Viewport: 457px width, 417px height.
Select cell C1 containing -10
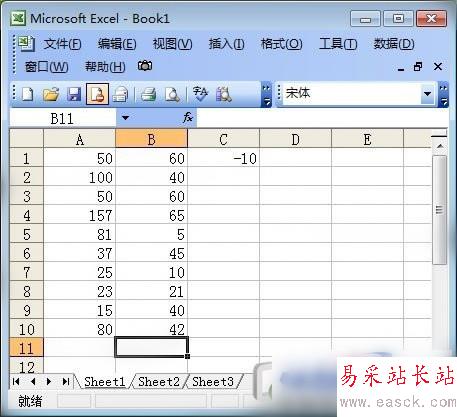coord(223,158)
